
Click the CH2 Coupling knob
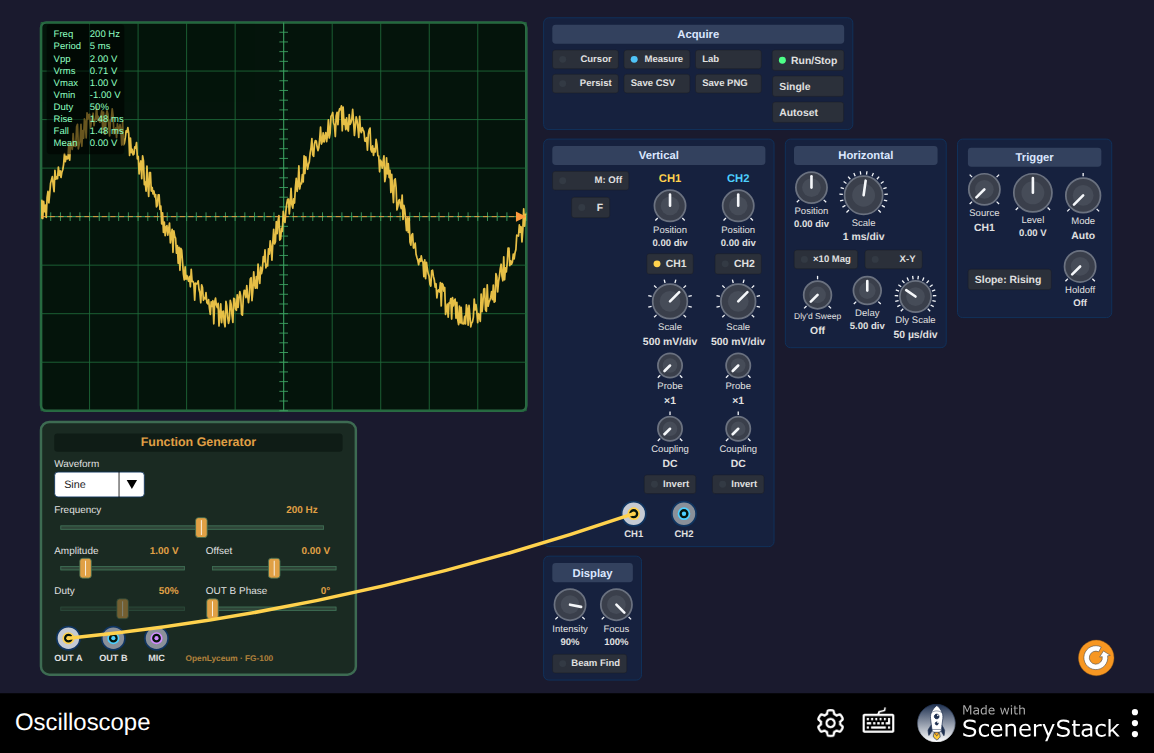point(737,428)
